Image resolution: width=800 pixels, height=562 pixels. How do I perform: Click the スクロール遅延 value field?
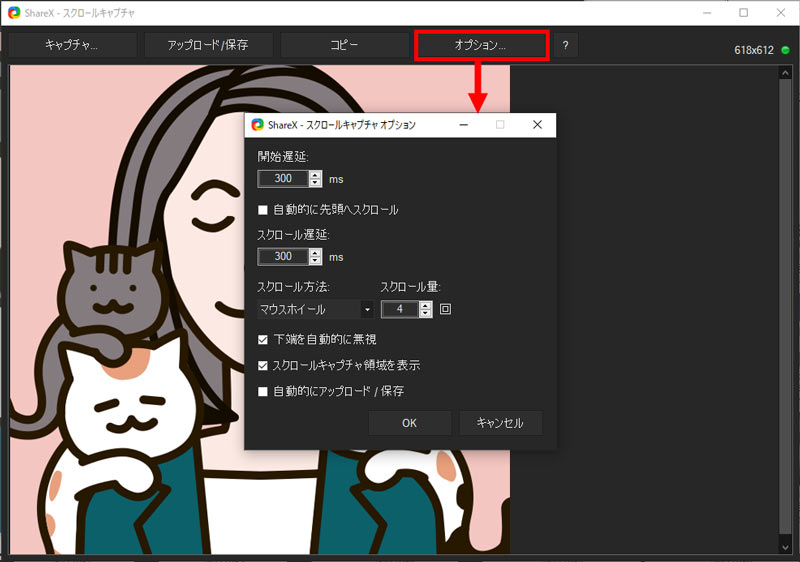click(283, 257)
